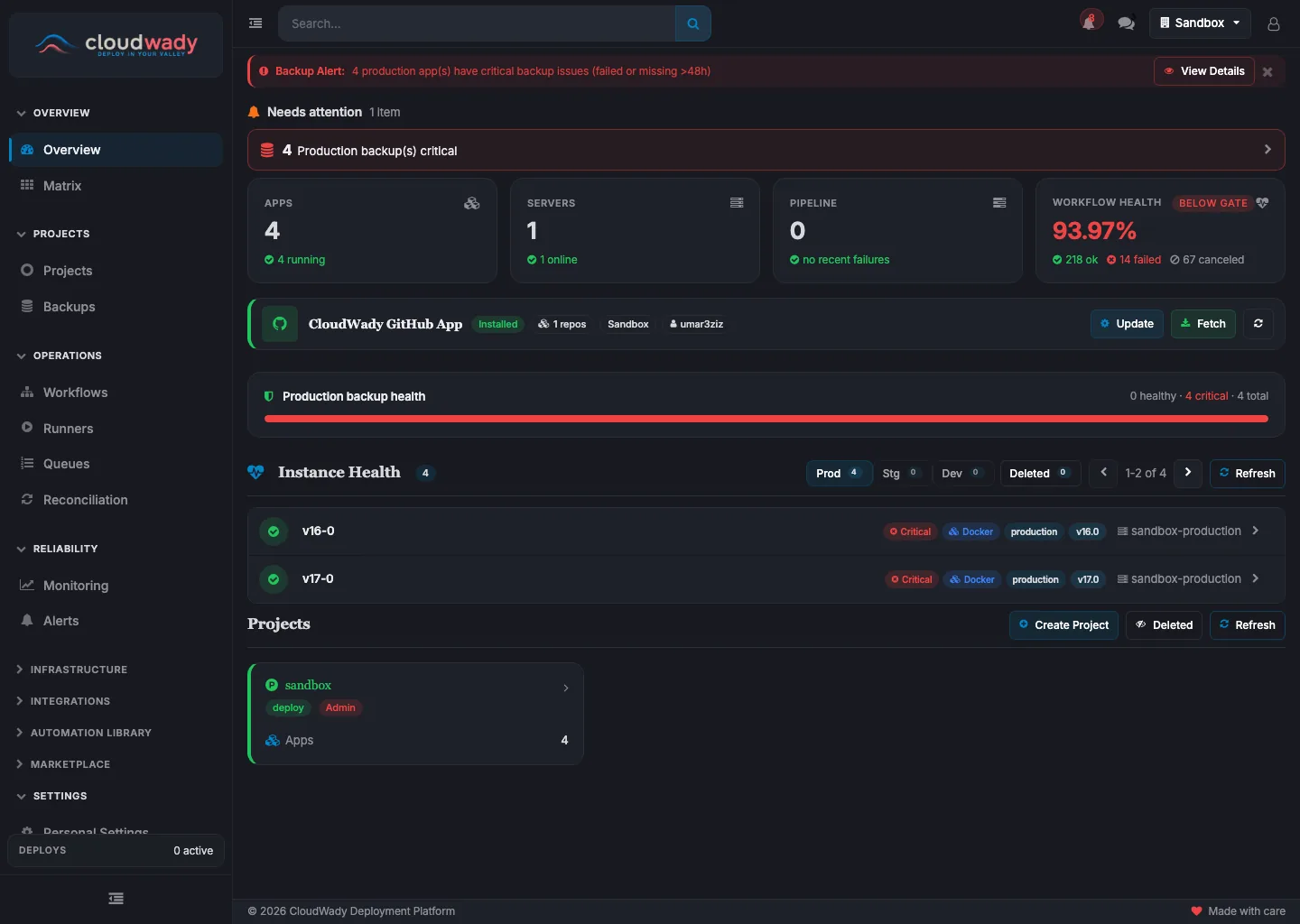Screen dimensions: 1300x924
Task: Expand the v17-0 instance row chevron
Action: coord(1255,579)
